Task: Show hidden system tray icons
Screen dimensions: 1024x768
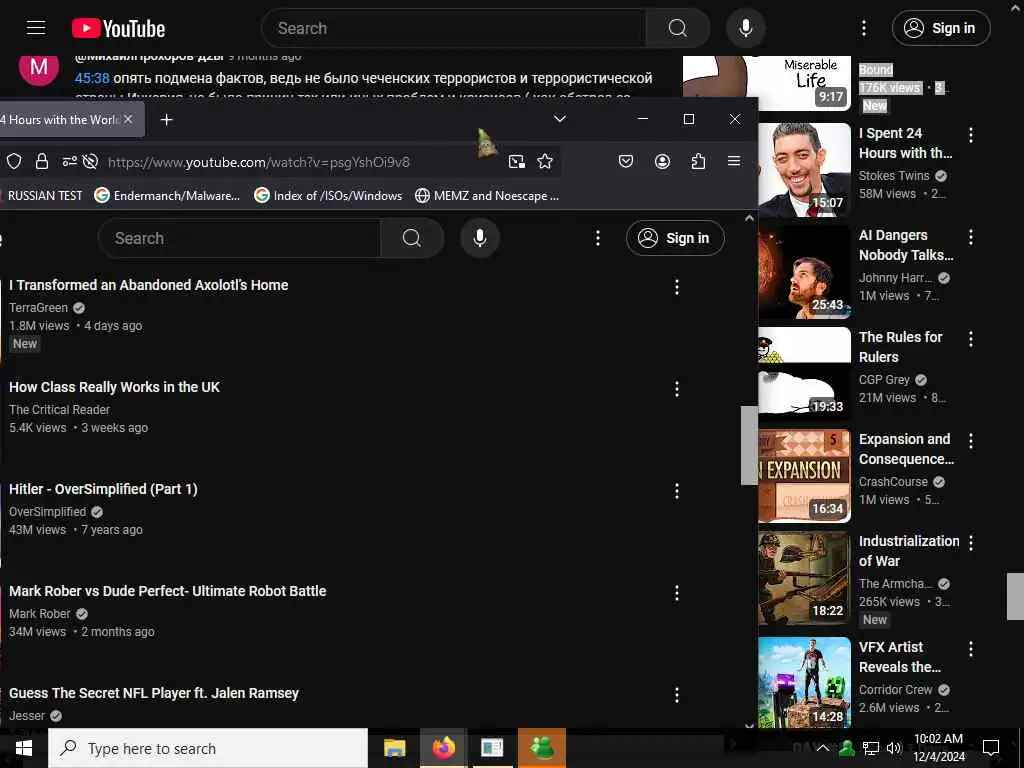Action: pos(823,748)
